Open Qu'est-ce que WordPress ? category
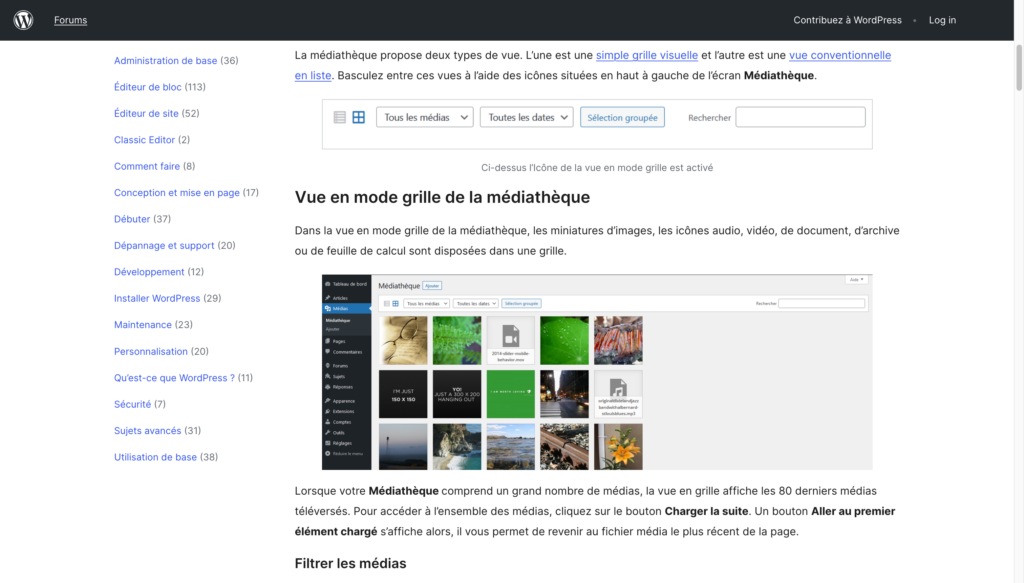1024x583 pixels. (x=174, y=378)
